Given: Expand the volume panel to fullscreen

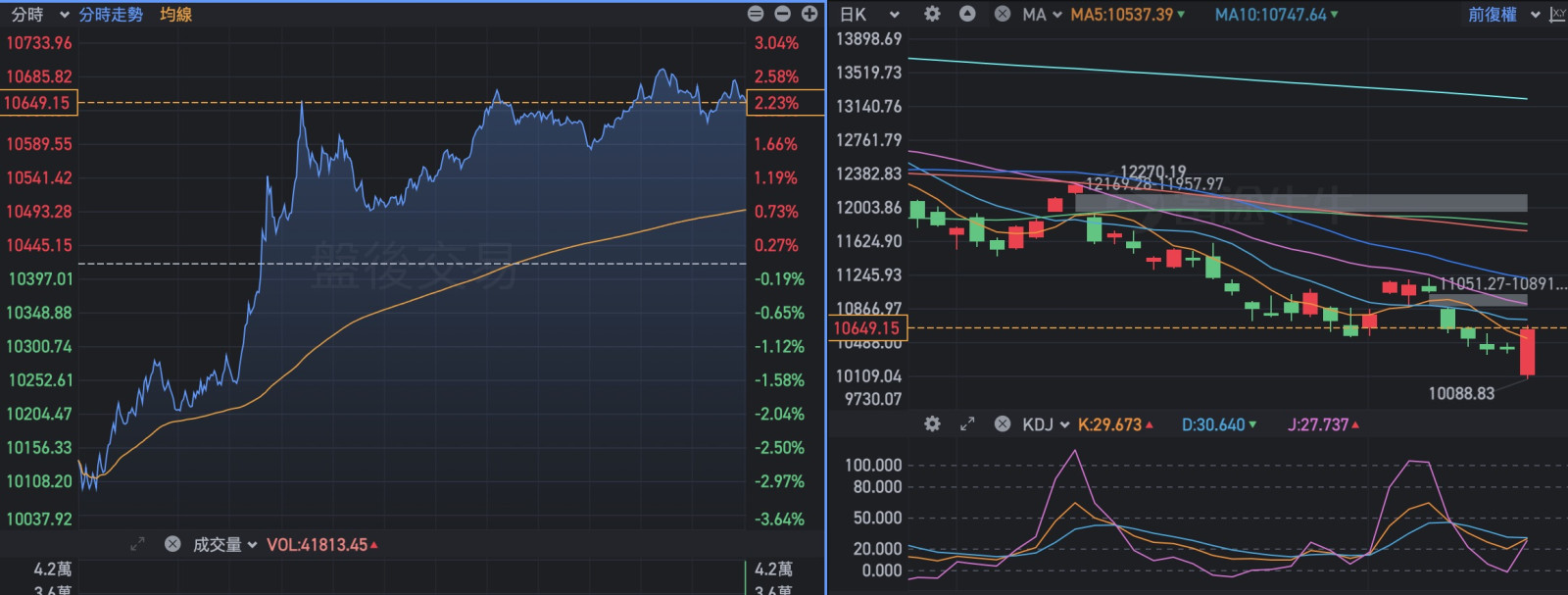Looking at the screenshot, I should click(x=137, y=544).
